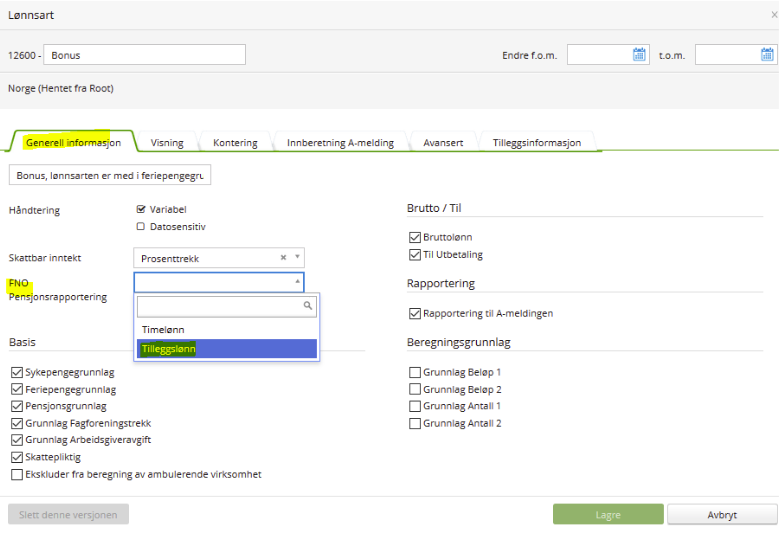Open the Skattbar inntekt dropdown arrow
Viewport: 780px width, 543px height.
(x=297, y=257)
